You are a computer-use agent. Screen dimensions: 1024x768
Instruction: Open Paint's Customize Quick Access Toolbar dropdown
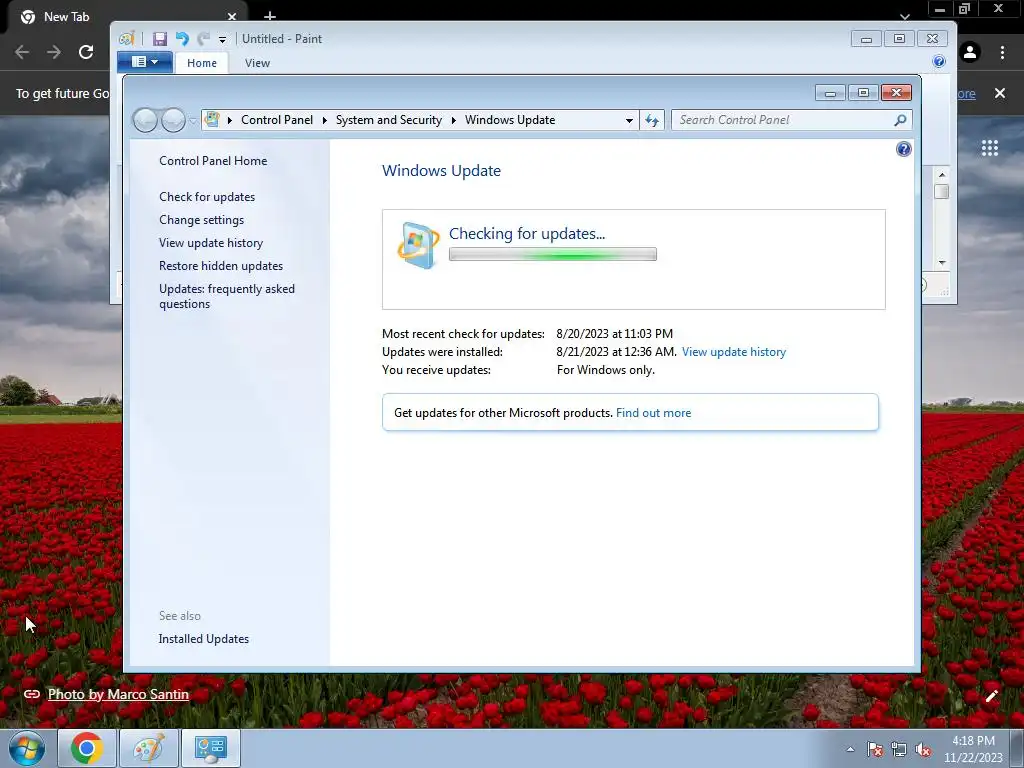(x=222, y=39)
